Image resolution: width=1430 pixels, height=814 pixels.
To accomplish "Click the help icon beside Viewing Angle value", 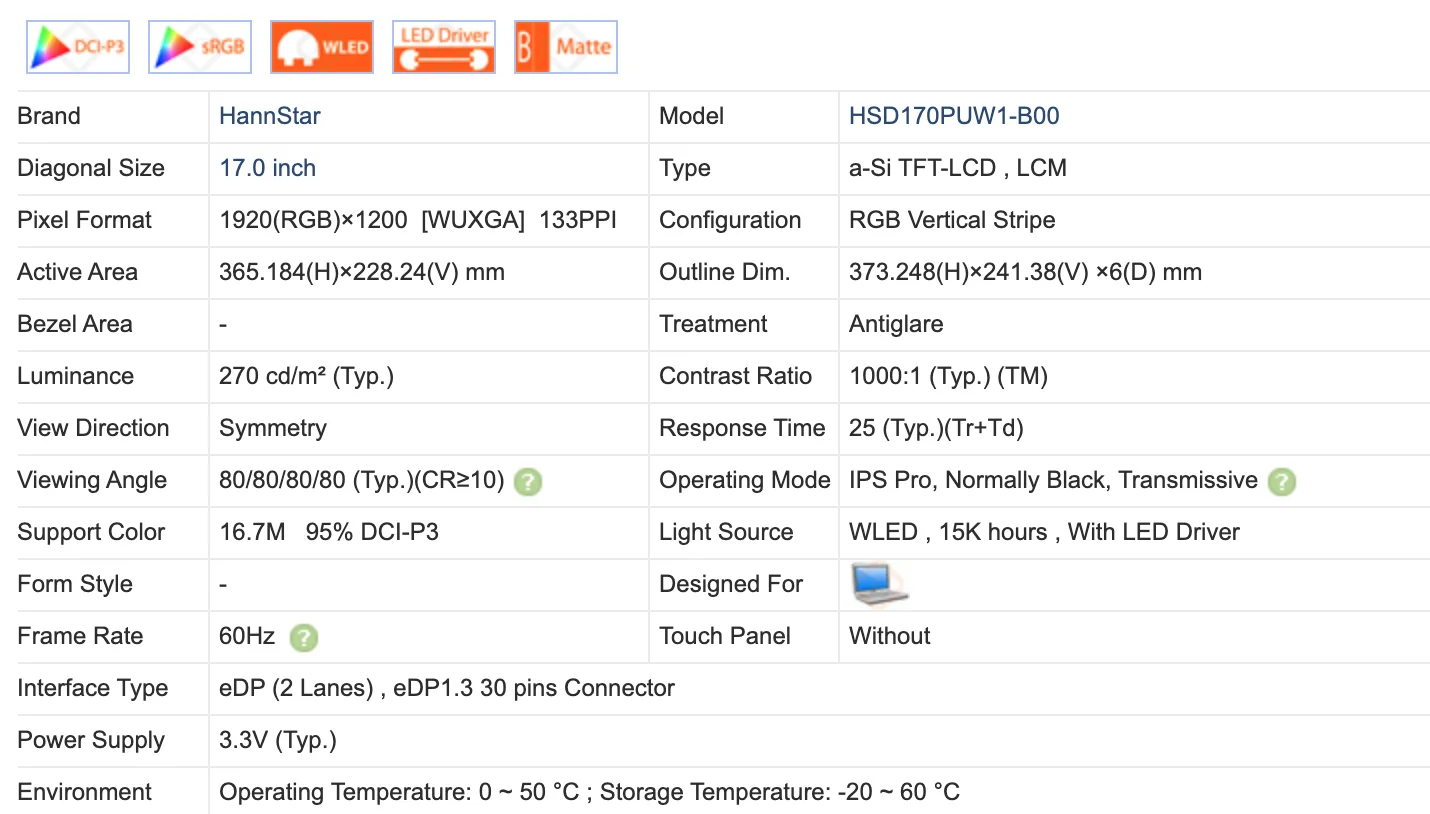I will 528,482.
